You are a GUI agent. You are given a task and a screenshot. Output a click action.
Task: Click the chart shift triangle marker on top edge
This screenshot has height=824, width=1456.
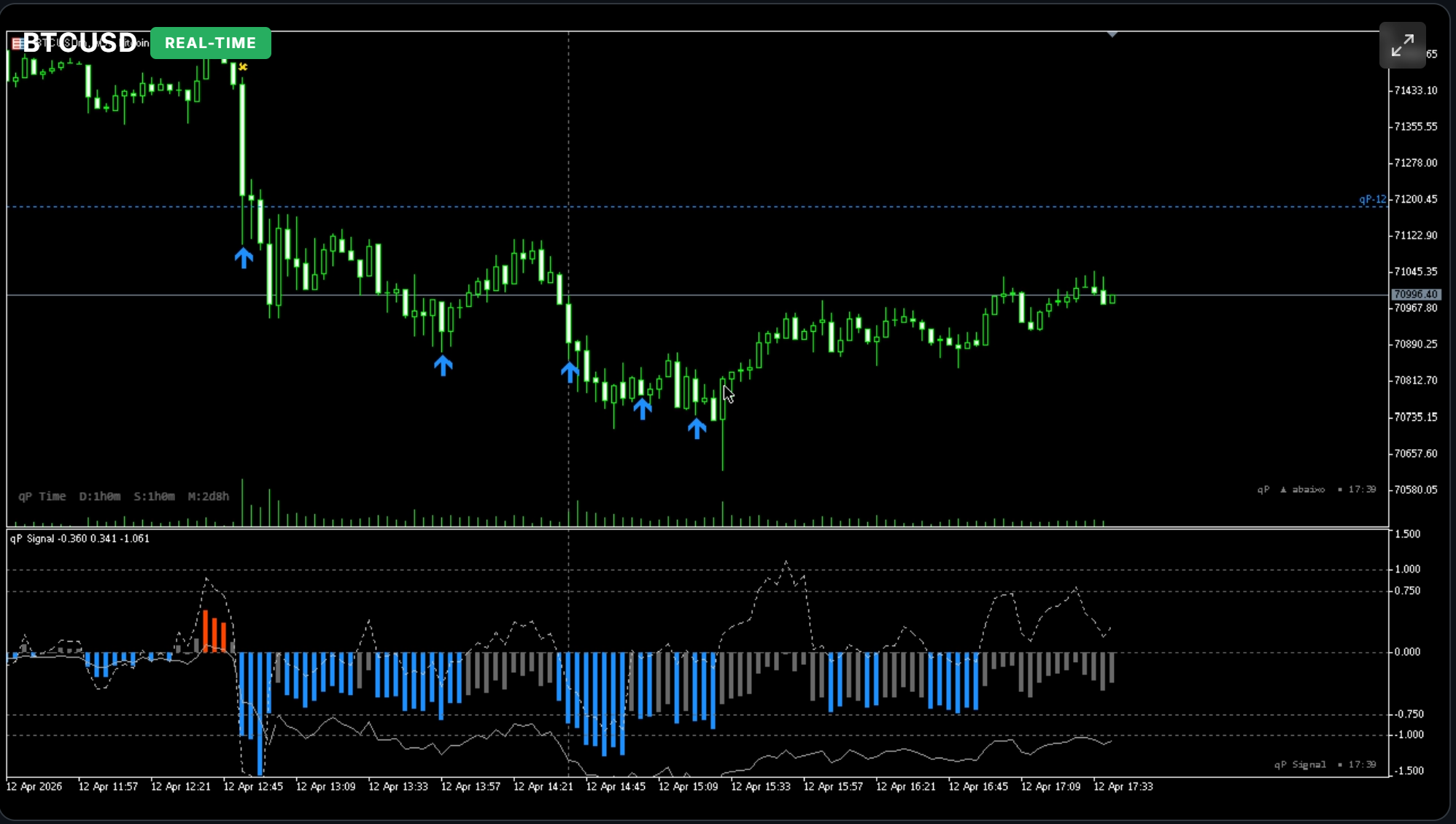pos(1112,34)
